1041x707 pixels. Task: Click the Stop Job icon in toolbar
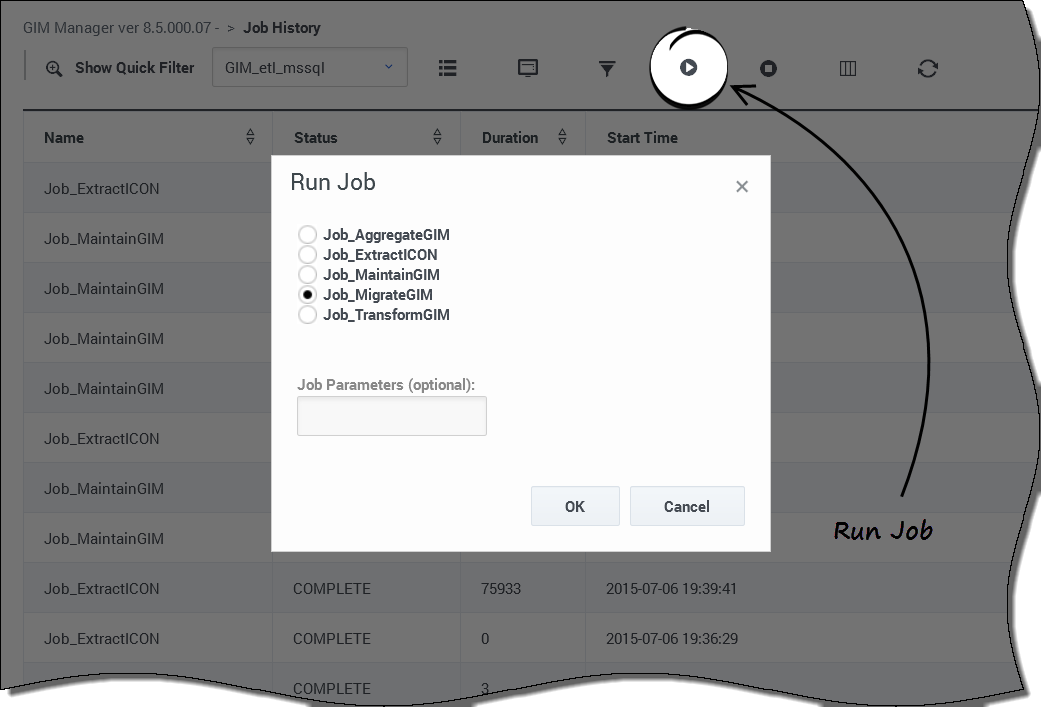768,68
